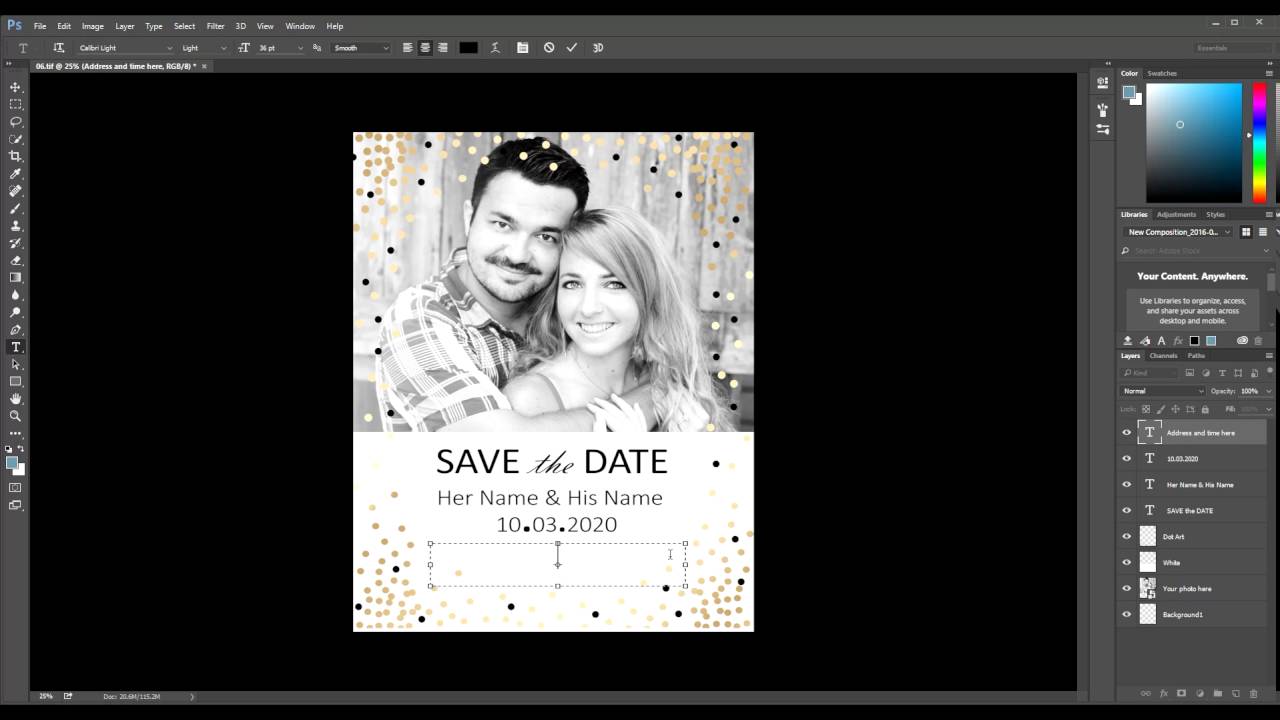Image resolution: width=1280 pixels, height=720 pixels.
Task: Open the library selection dropdown
Action: pos(1179,232)
